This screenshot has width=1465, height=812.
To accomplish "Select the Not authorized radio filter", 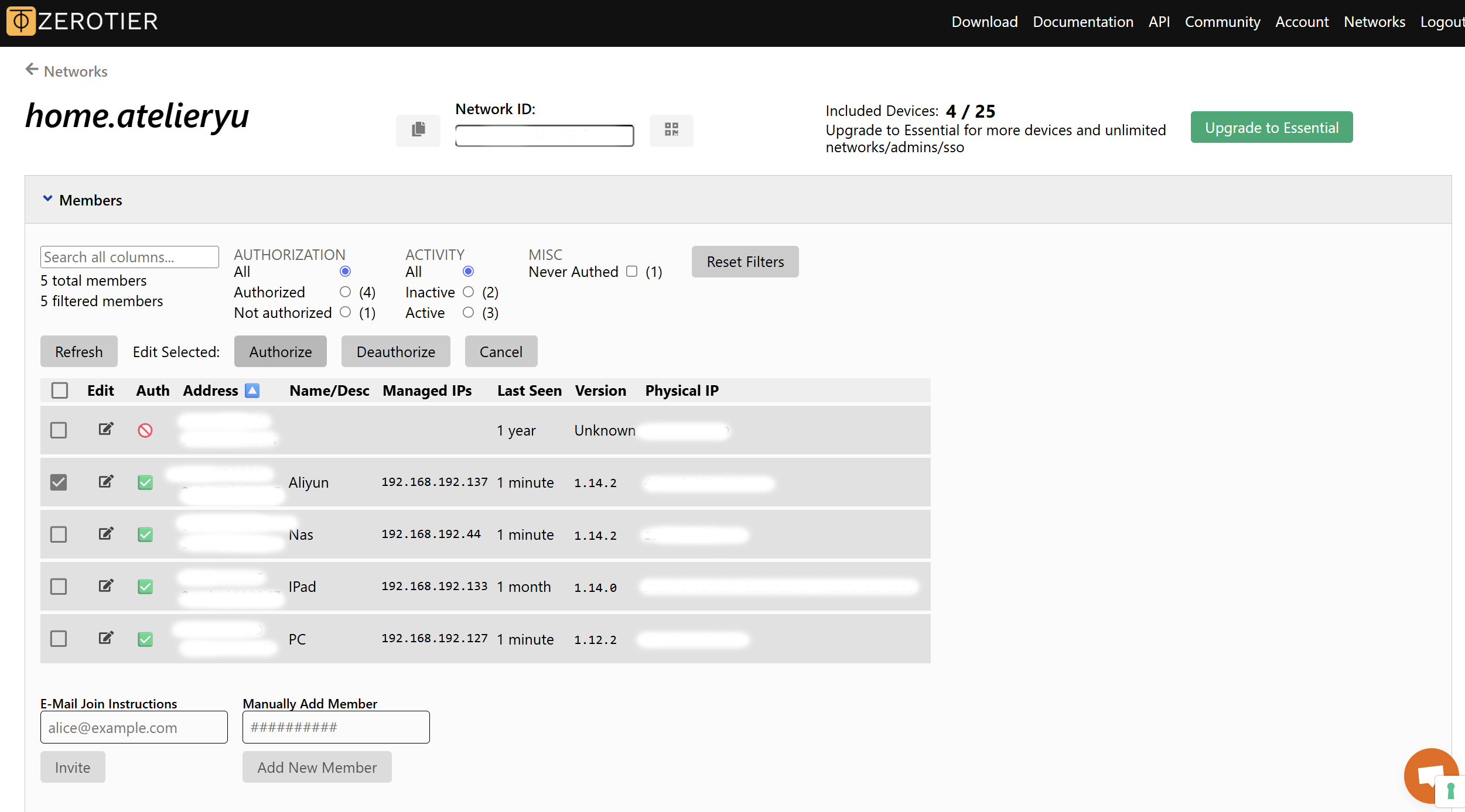I will (345, 312).
